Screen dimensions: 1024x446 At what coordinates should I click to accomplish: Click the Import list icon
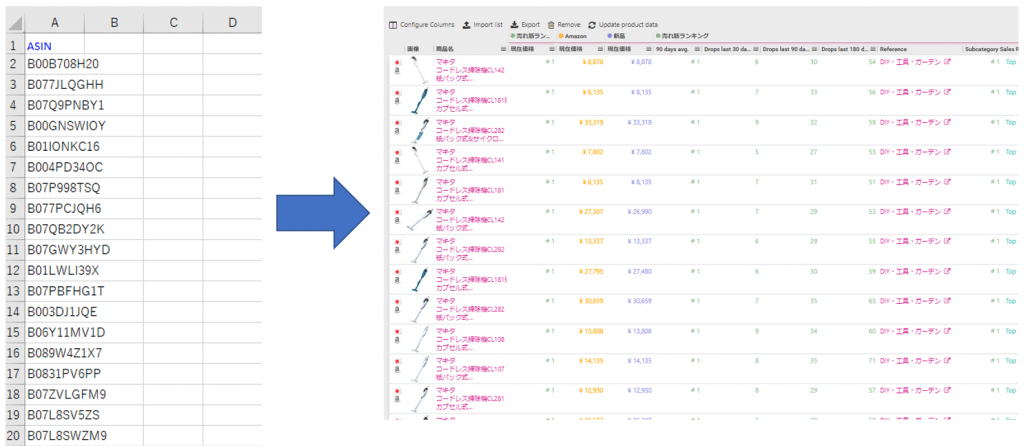467,24
